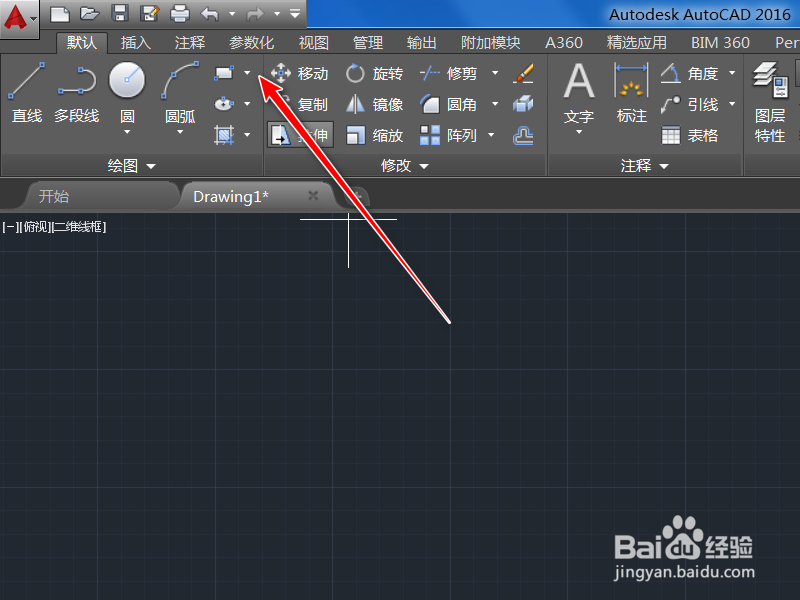This screenshot has width=800, height=600.
Task: Open the 圆角 fillet dropdown arrow
Action: coord(495,104)
